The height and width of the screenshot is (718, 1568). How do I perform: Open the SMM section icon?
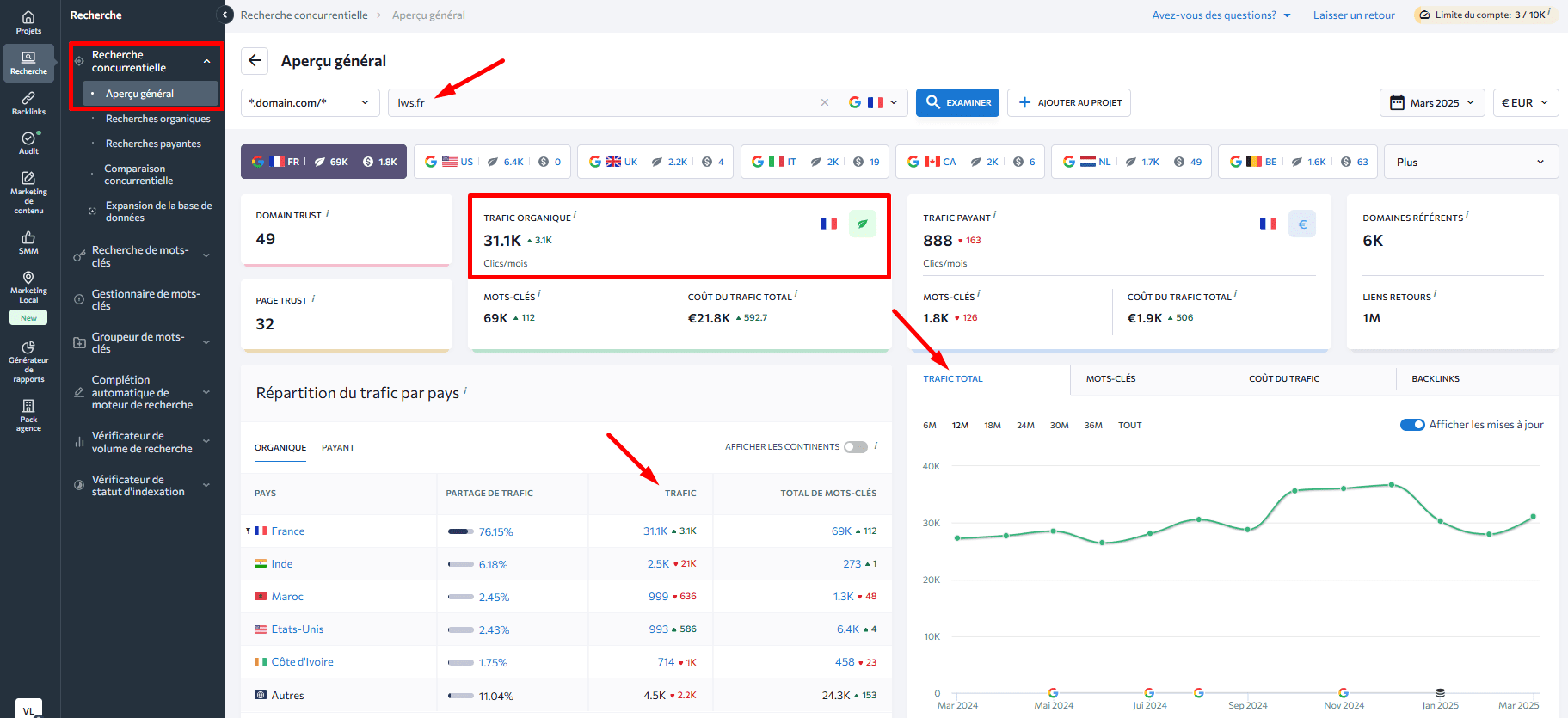click(28, 242)
